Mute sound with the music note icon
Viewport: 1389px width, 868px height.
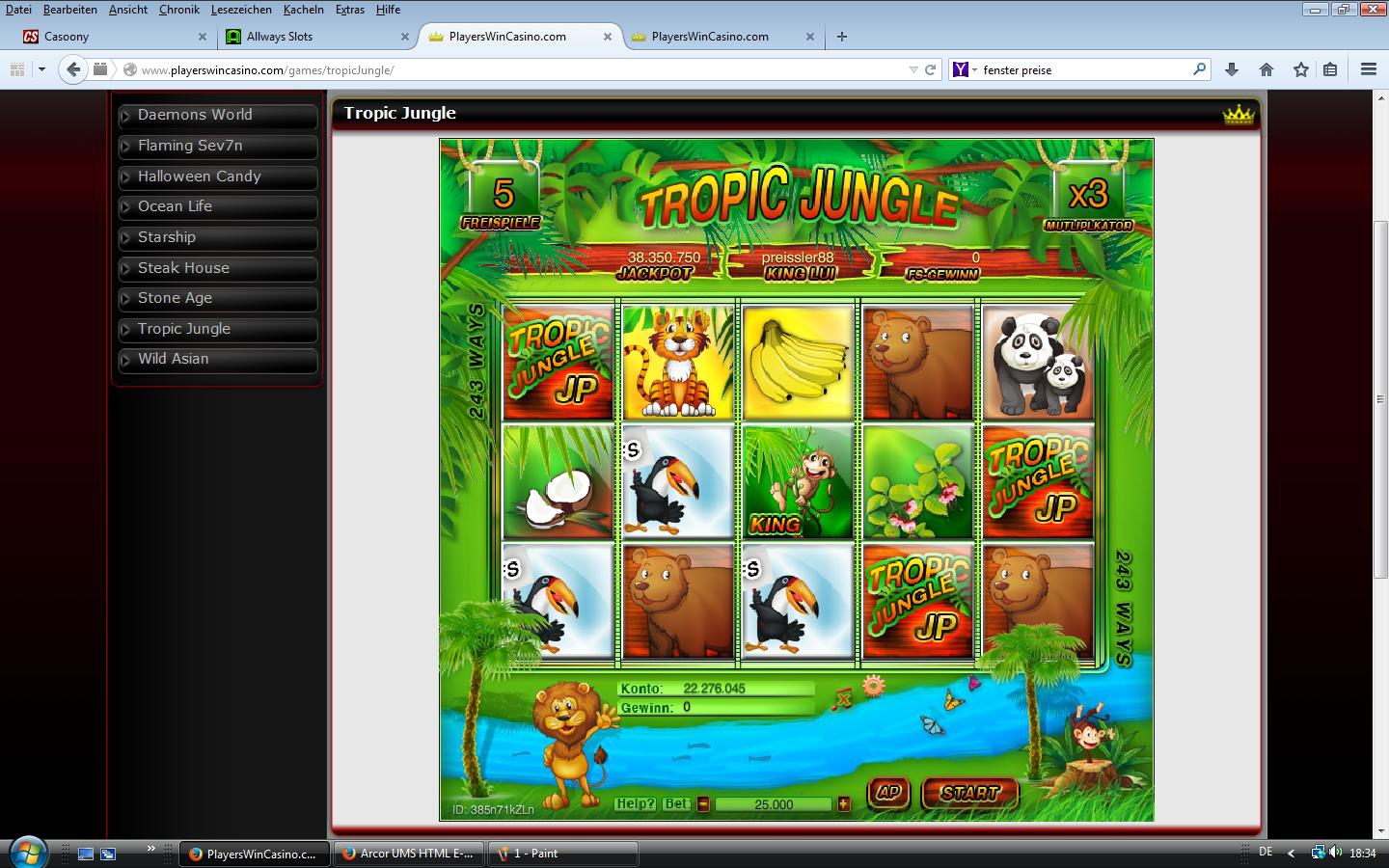tap(842, 700)
